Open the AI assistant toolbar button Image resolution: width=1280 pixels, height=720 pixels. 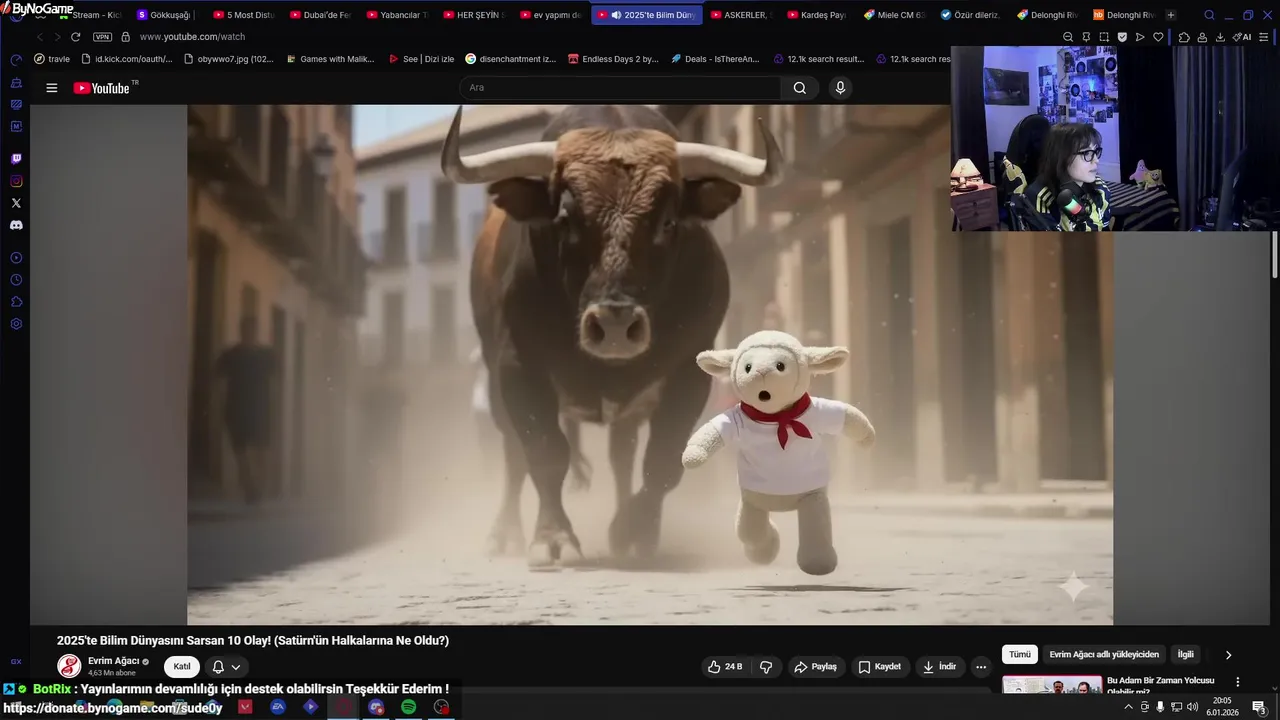(x=1242, y=37)
